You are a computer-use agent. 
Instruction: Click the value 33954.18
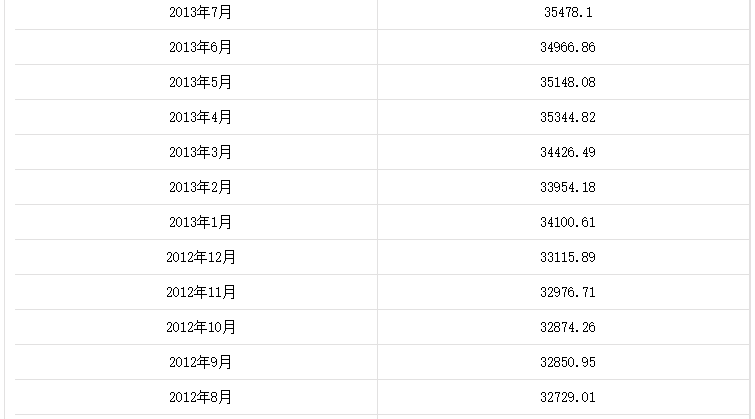click(x=568, y=187)
